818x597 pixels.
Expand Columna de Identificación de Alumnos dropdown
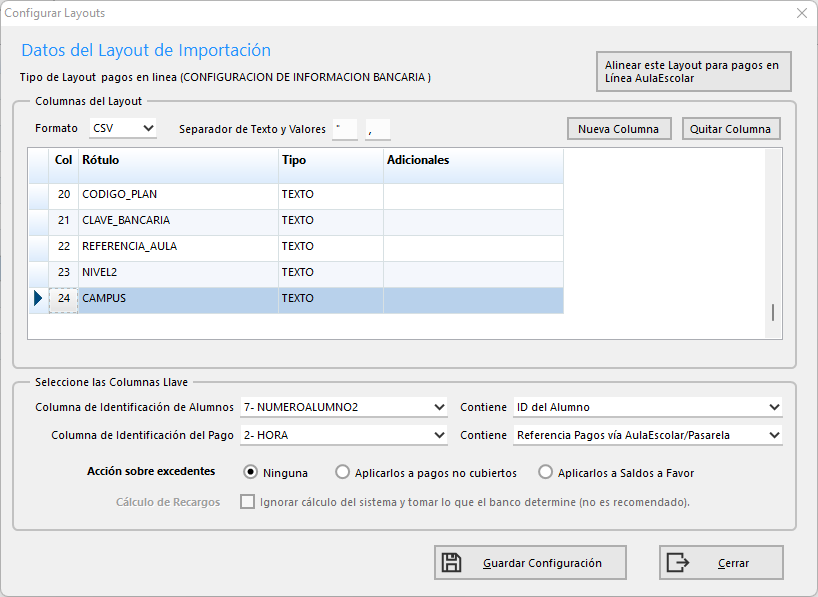pos(343,407)
